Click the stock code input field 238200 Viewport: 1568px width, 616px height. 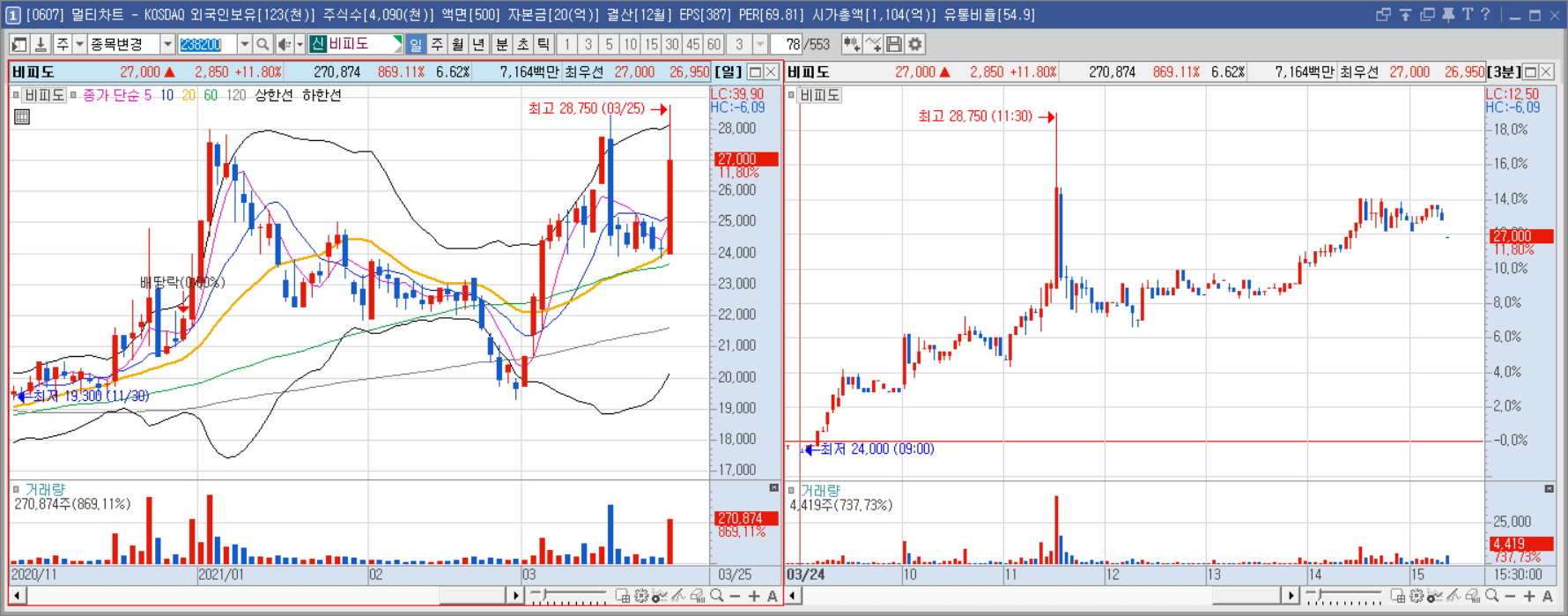207,44
